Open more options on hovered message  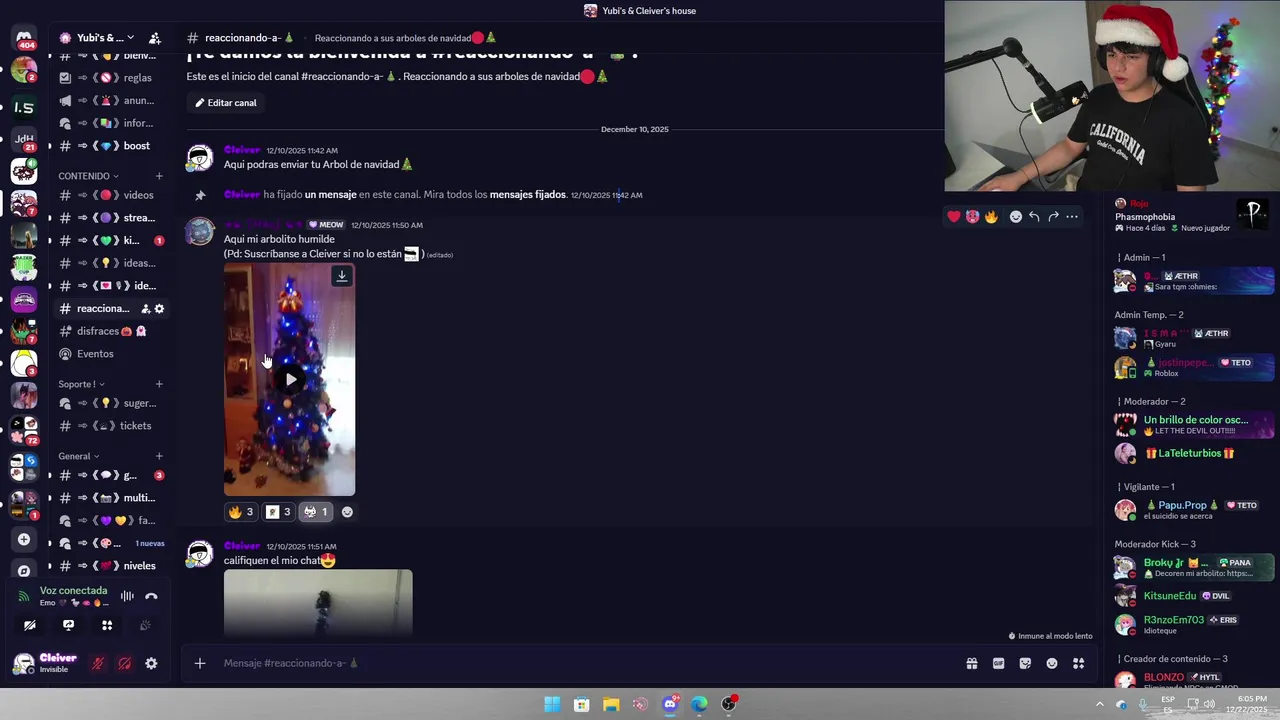pyautogui.click(x=1072, y=216)
